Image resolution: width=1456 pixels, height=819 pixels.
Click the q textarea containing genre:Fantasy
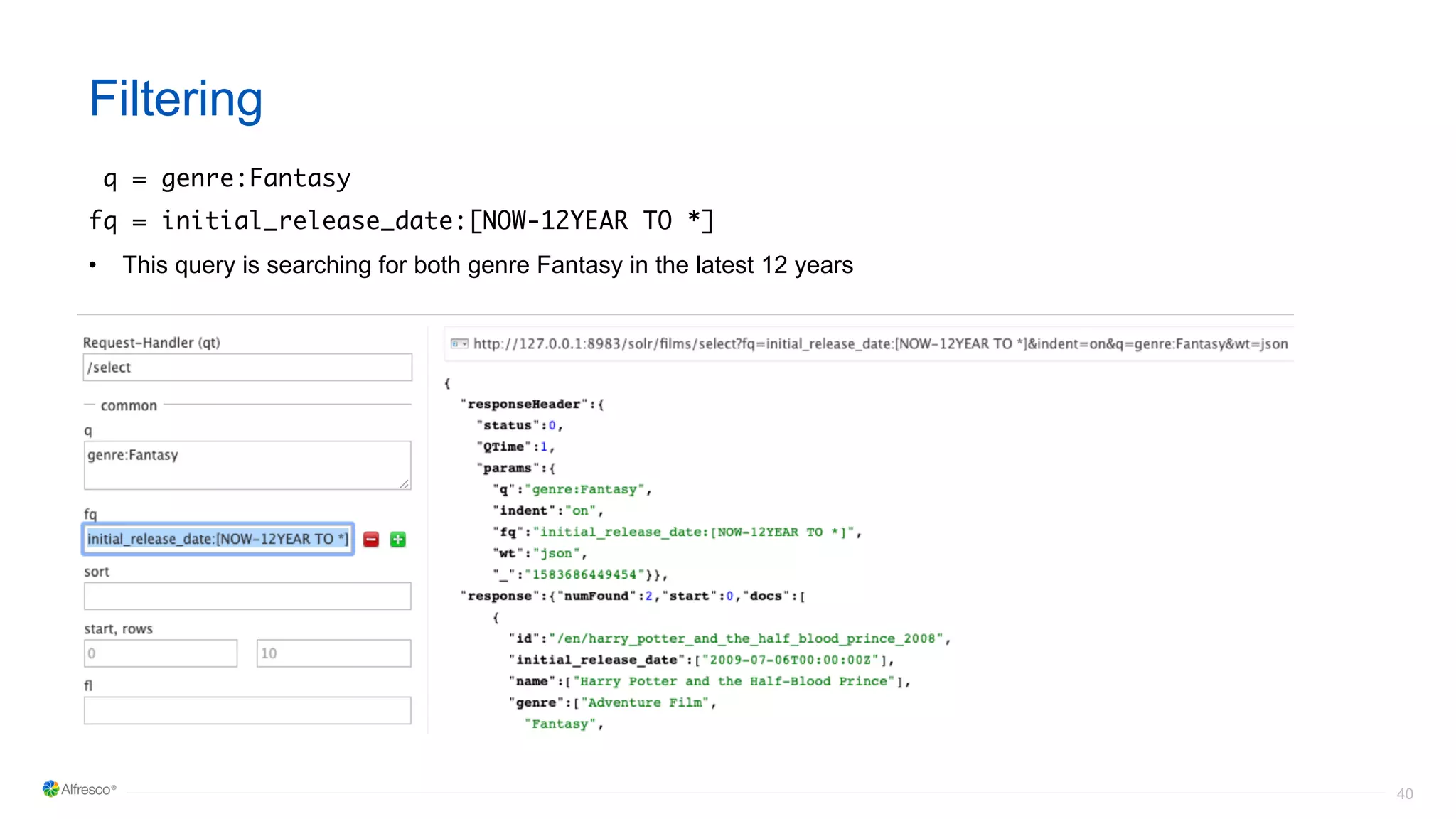[247, 465]
